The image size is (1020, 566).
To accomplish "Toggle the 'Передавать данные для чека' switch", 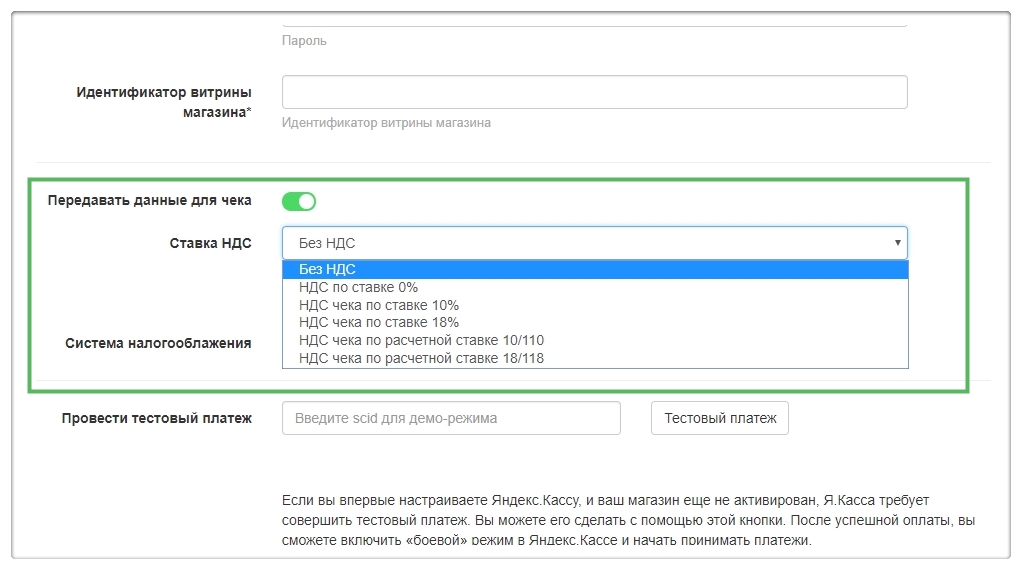I will (298, 202).
